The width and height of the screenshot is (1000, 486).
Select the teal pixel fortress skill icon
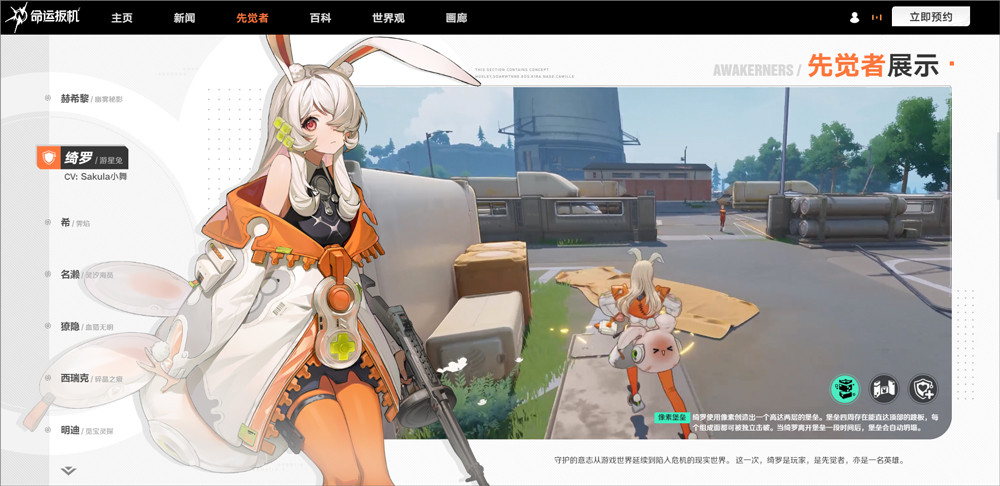844,388
